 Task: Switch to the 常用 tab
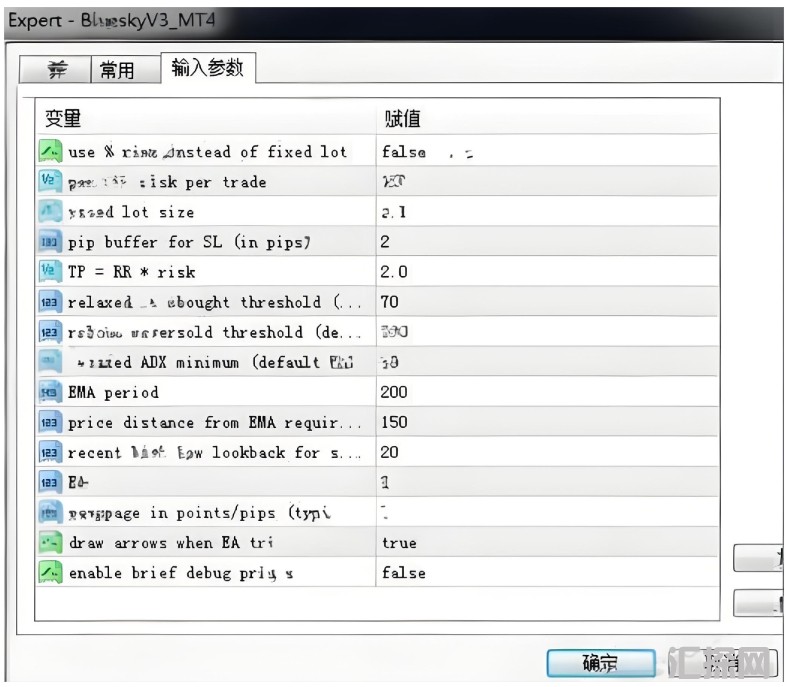(117, 70)
